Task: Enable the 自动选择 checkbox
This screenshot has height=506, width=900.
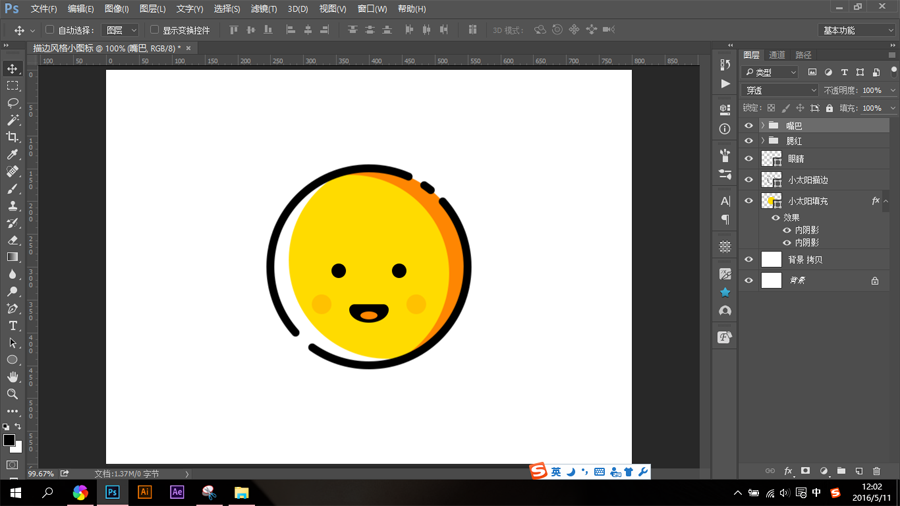Action: [x=50, y=30]
